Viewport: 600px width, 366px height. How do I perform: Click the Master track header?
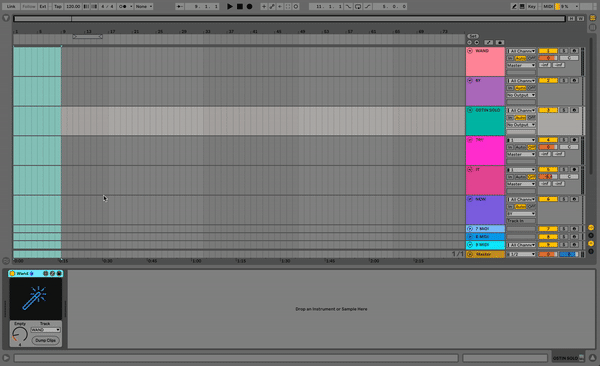pos(485,254)
